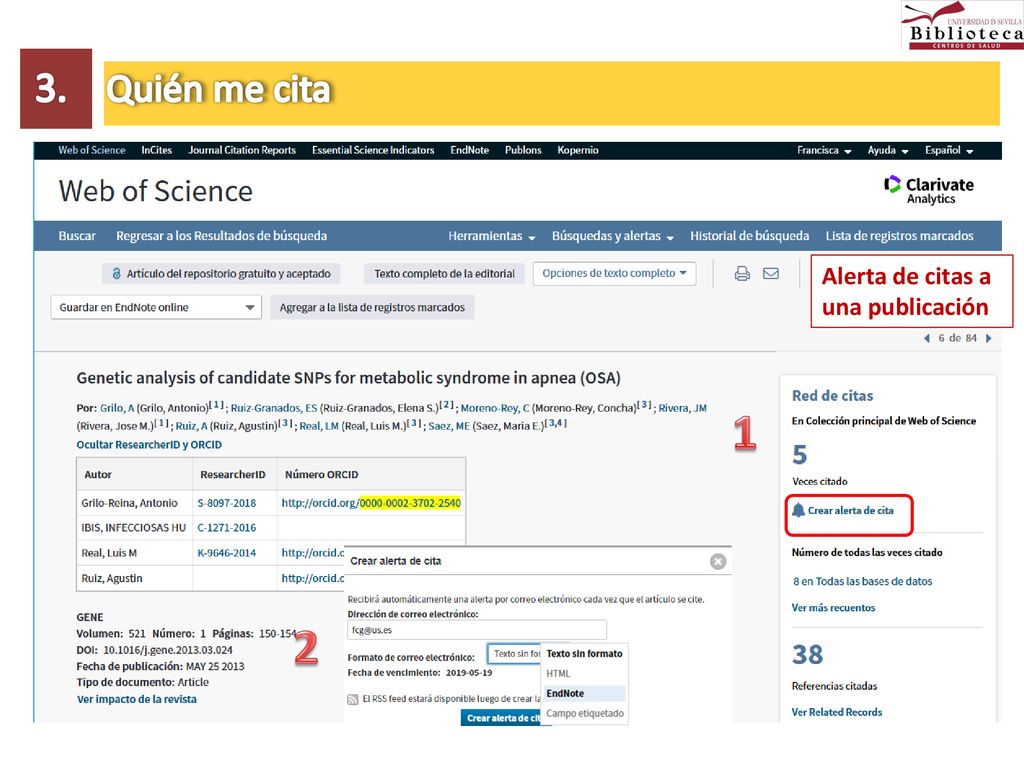Open Historial de búsqueda
The width and height of the screenshot is (1024, 768).
pyautogui.click(x=750, y=236)
